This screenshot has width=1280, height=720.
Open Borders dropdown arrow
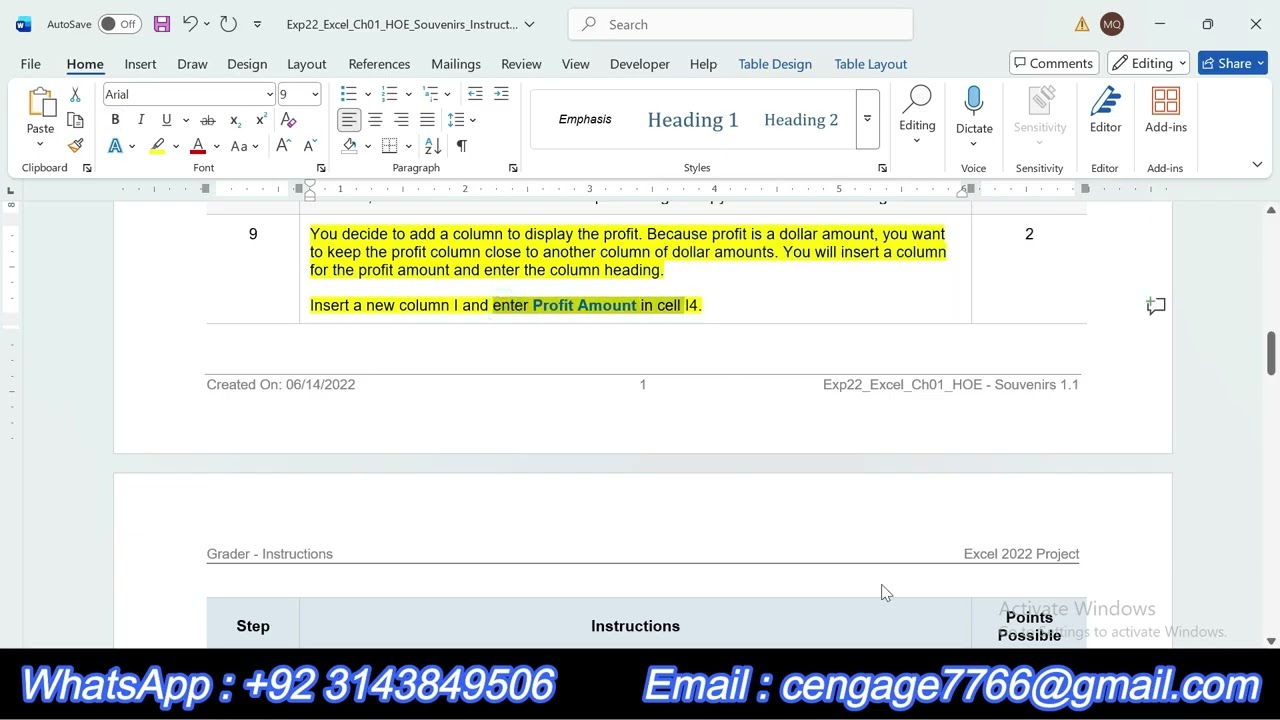point(408,146)
